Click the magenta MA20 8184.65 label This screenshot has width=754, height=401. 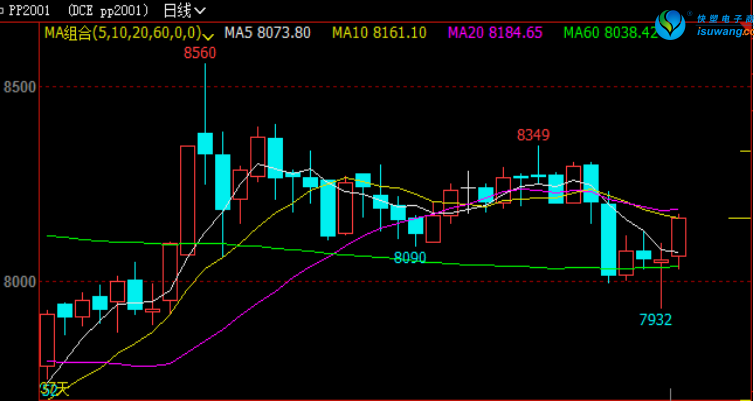tap(495, 32)
